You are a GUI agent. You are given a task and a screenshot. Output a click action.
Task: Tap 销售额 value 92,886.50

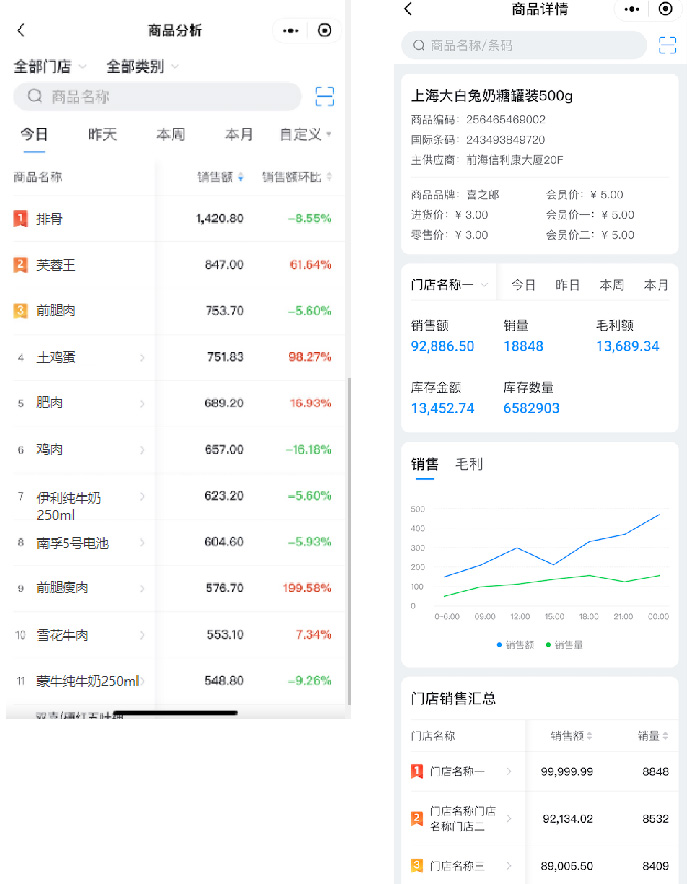pyautogui.click(x=442, y=346)
